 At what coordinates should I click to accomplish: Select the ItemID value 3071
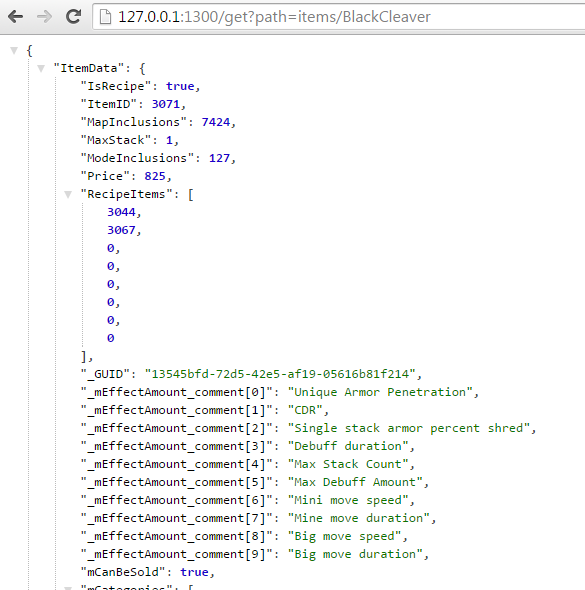coord(166,104)
